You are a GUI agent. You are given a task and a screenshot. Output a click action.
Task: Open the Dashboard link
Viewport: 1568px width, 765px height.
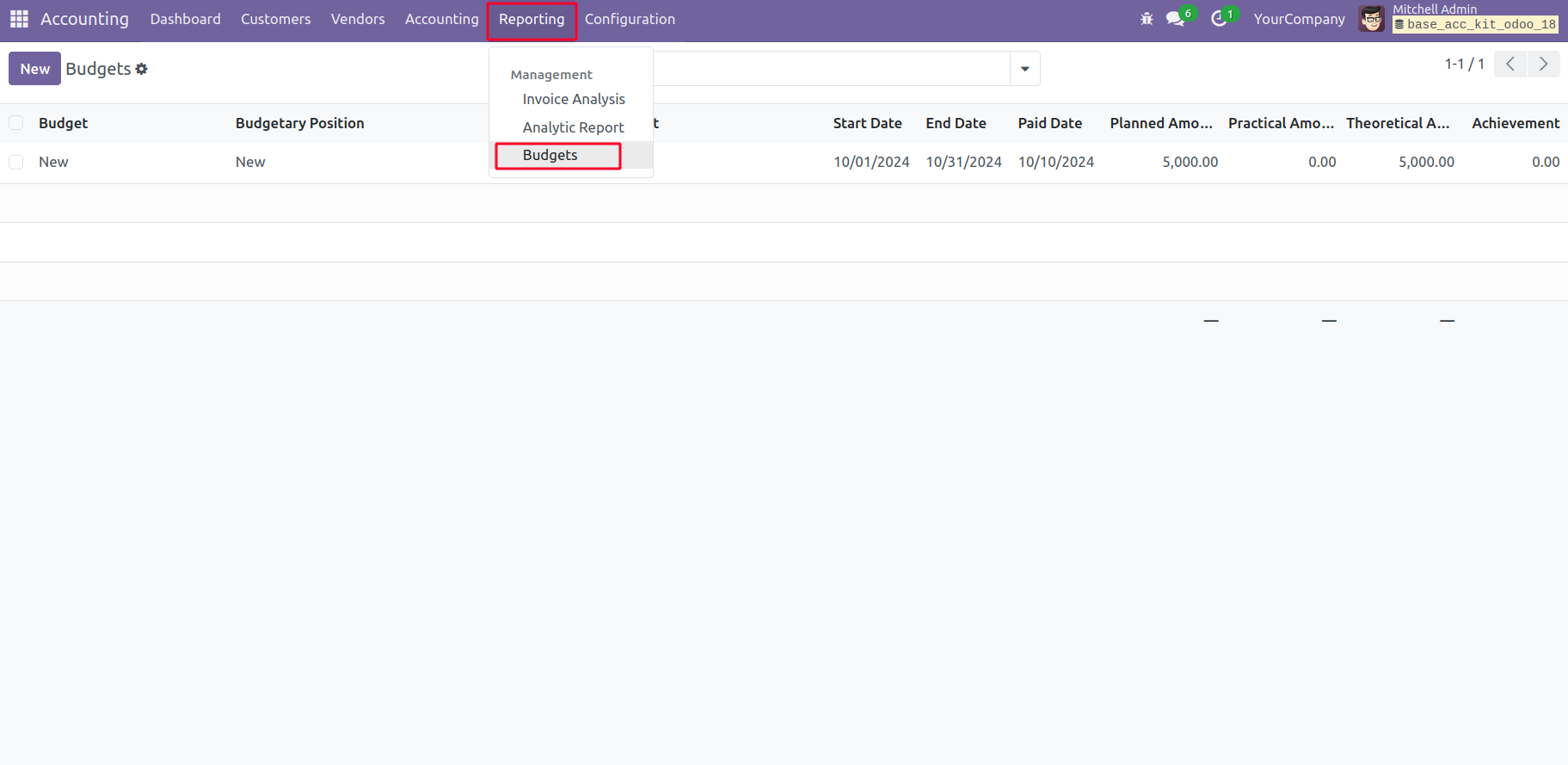click(x=185, y=19)
